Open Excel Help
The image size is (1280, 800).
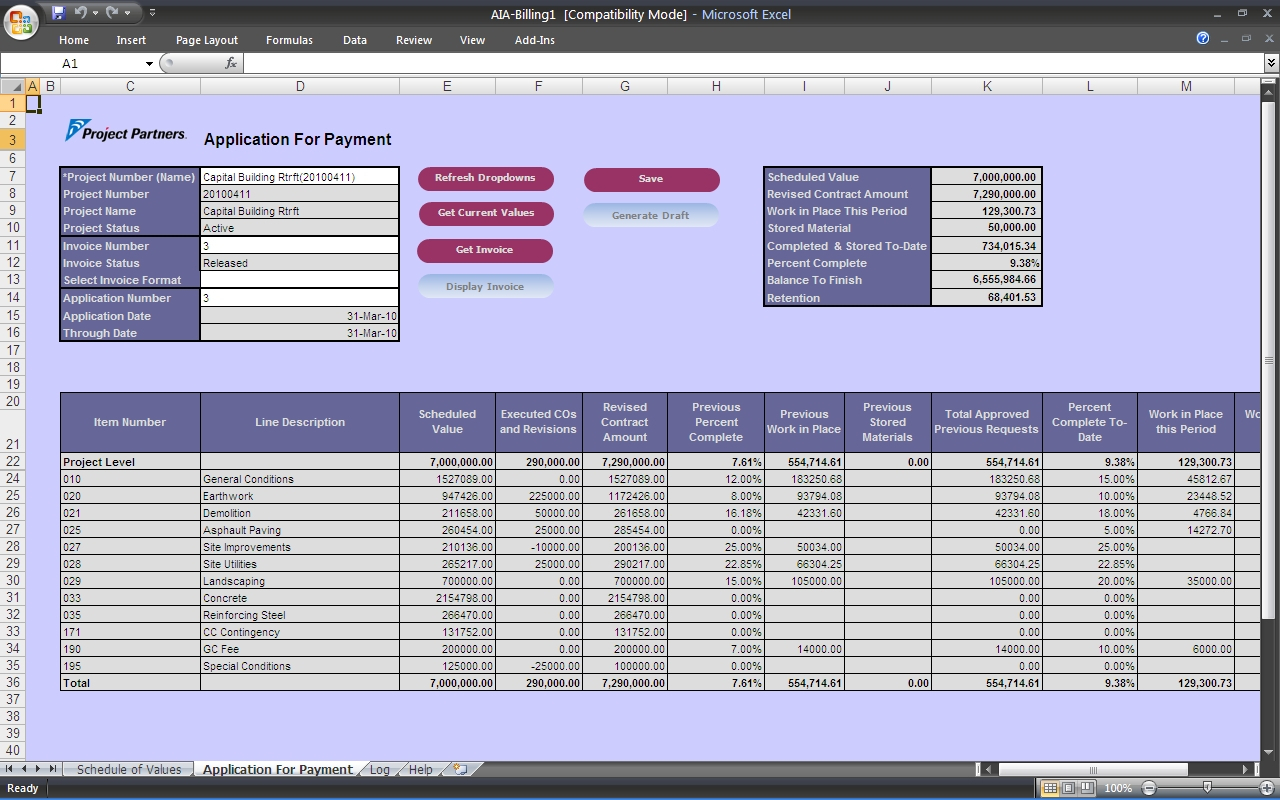(x=1202, y=39)
